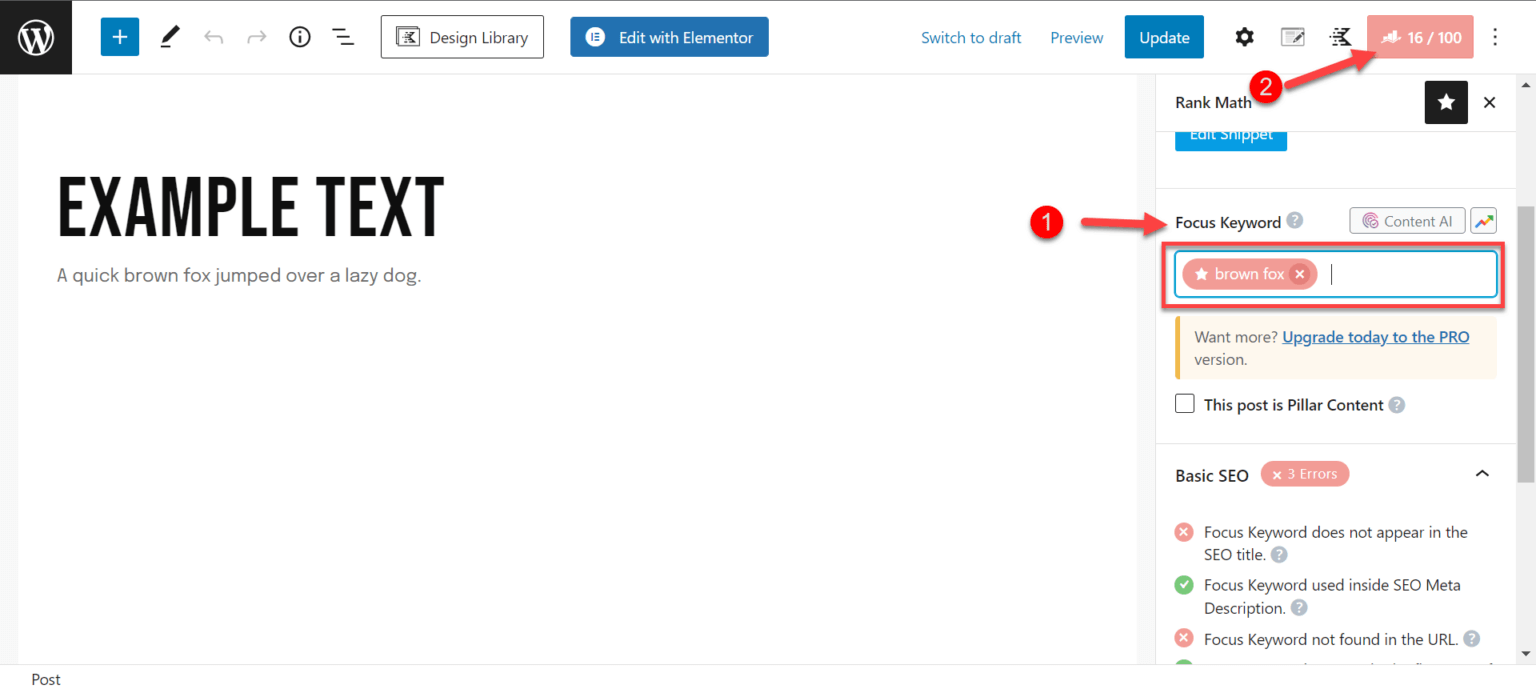Click the quick brown fox paragraph
The image size is (1536, 693).
pyautogui.click(x=239, y=275)
